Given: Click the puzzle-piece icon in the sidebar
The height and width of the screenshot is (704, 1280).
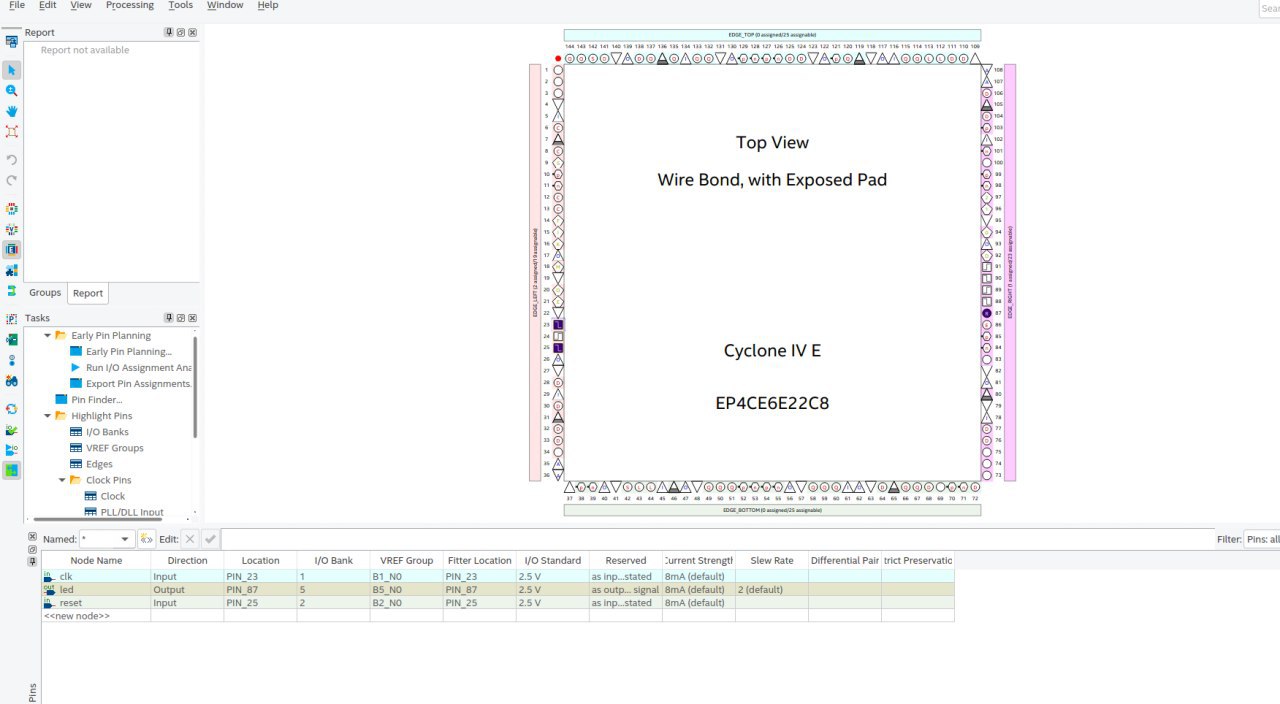Looking at the screenshot, I should [12, 270].
